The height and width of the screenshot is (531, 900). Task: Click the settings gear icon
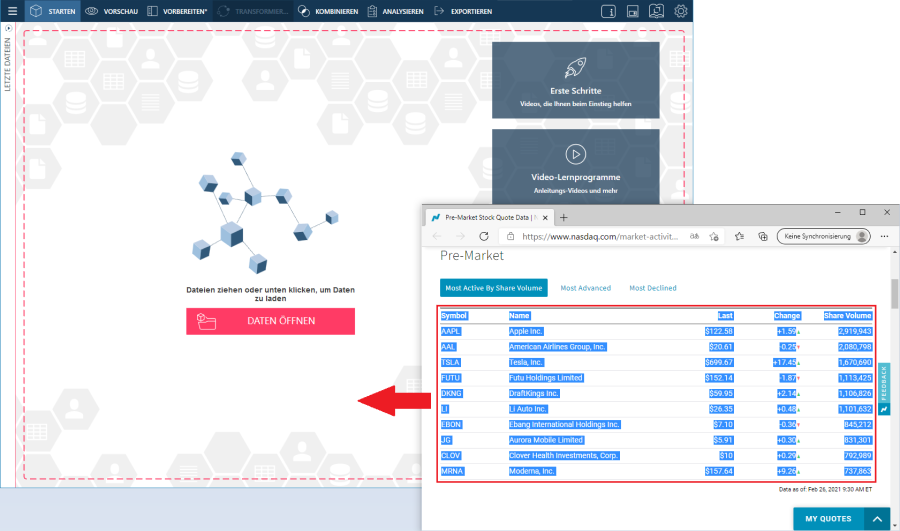681,11
